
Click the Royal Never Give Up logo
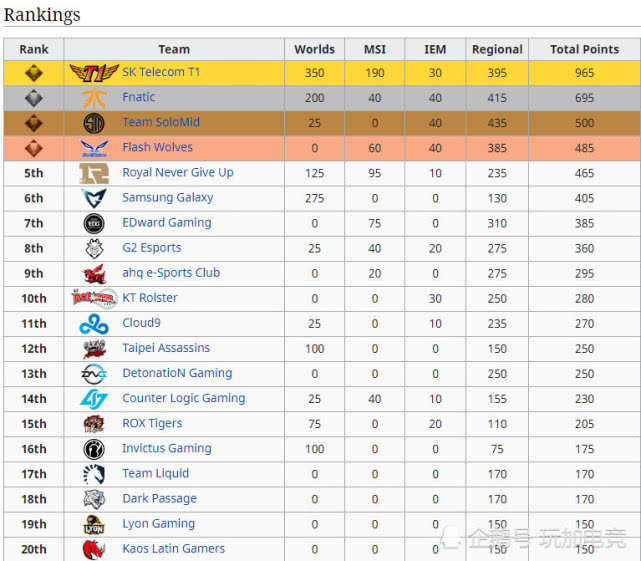(94, 173)
